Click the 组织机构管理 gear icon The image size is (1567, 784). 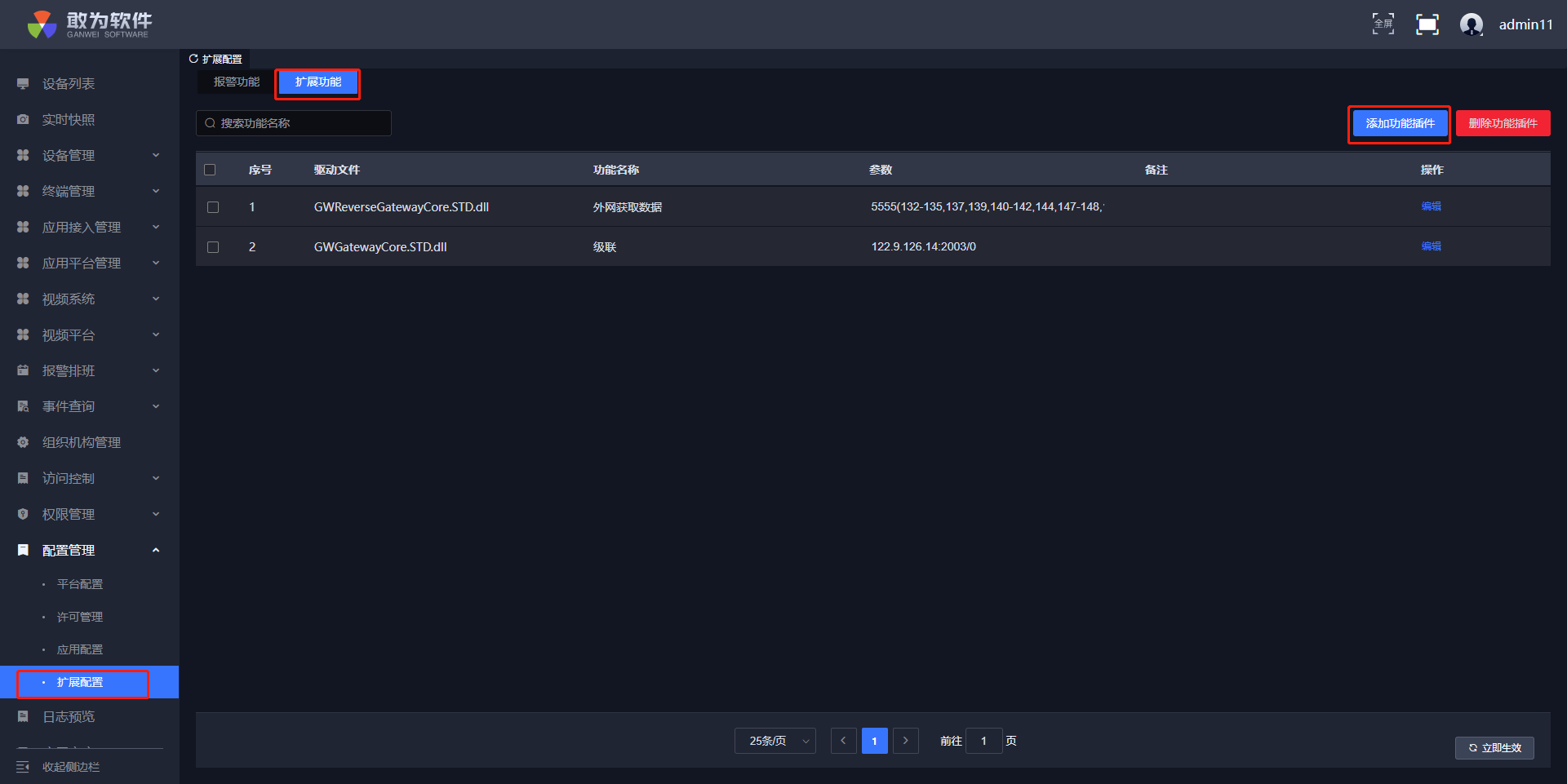(23, 442)
